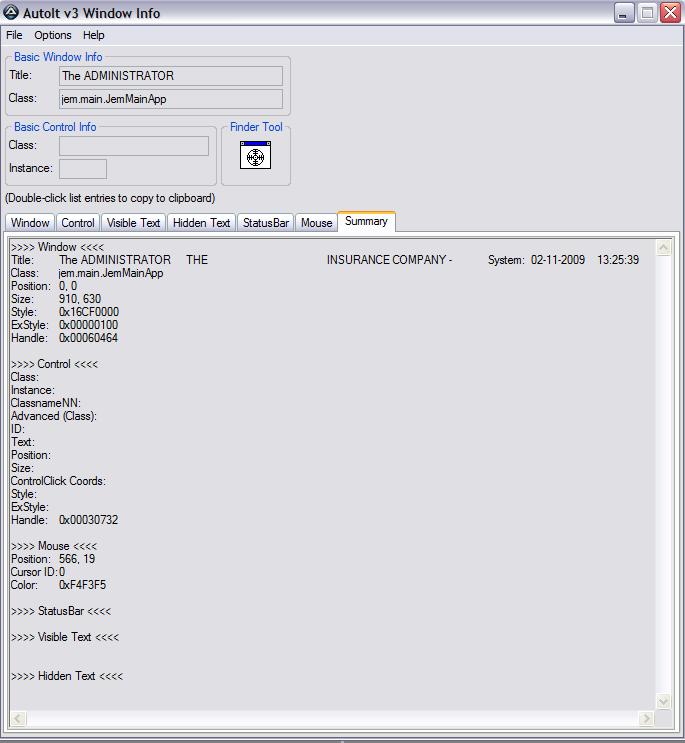685x743 pixels.
Task: Click the 'Cursor ID: 0' line
Action: click(x=38, y=572)
